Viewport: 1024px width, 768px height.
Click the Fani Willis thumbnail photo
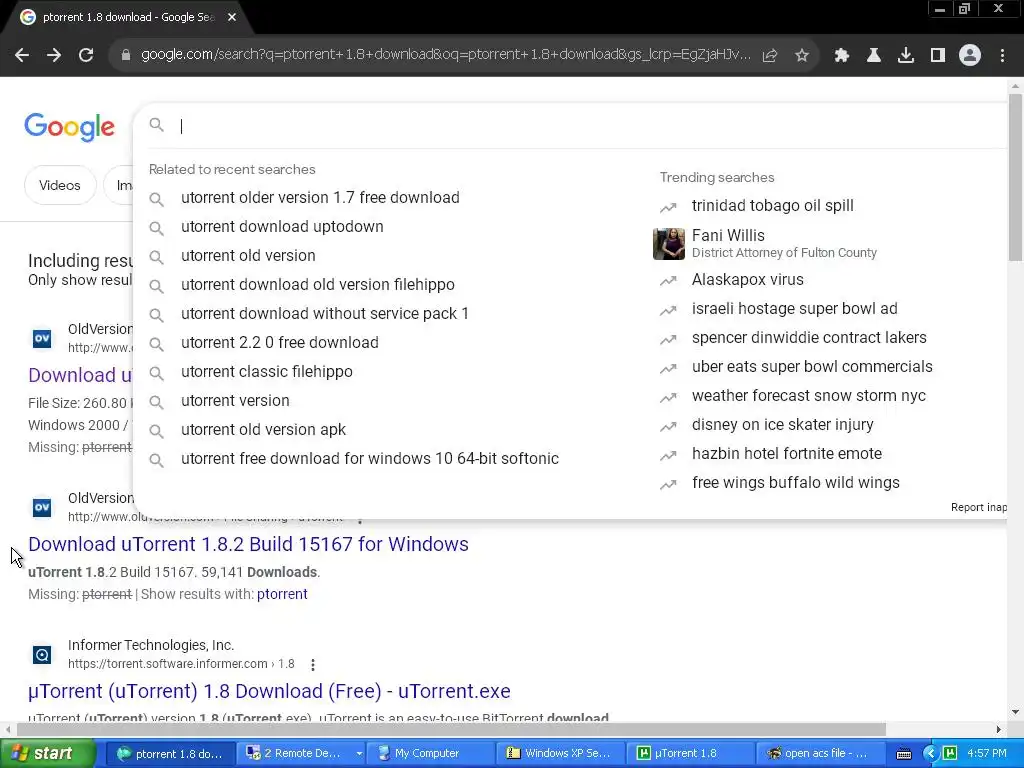(669, 244)
